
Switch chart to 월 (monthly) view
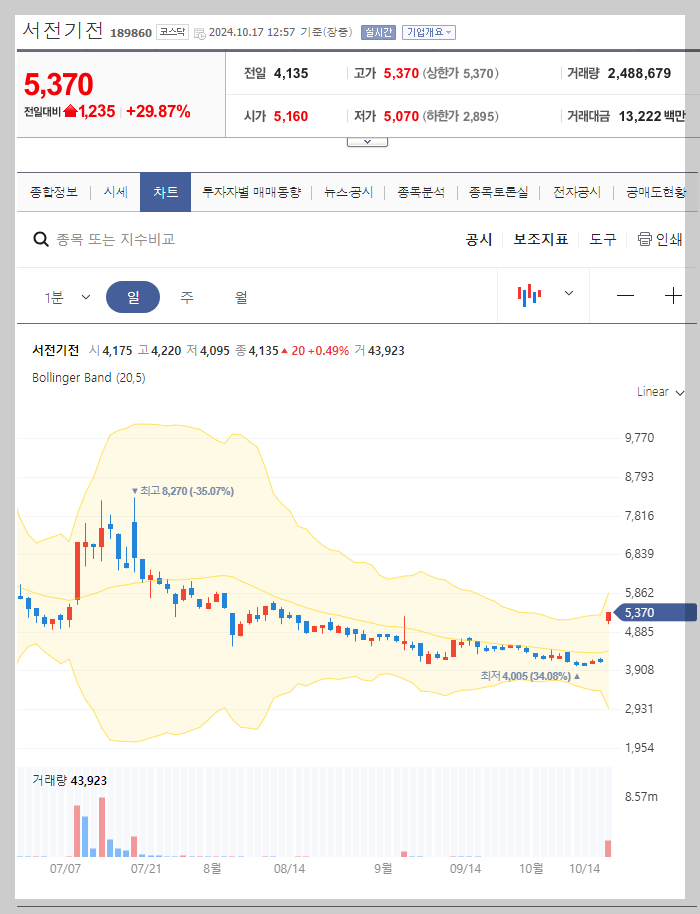[x=240, y=296]
